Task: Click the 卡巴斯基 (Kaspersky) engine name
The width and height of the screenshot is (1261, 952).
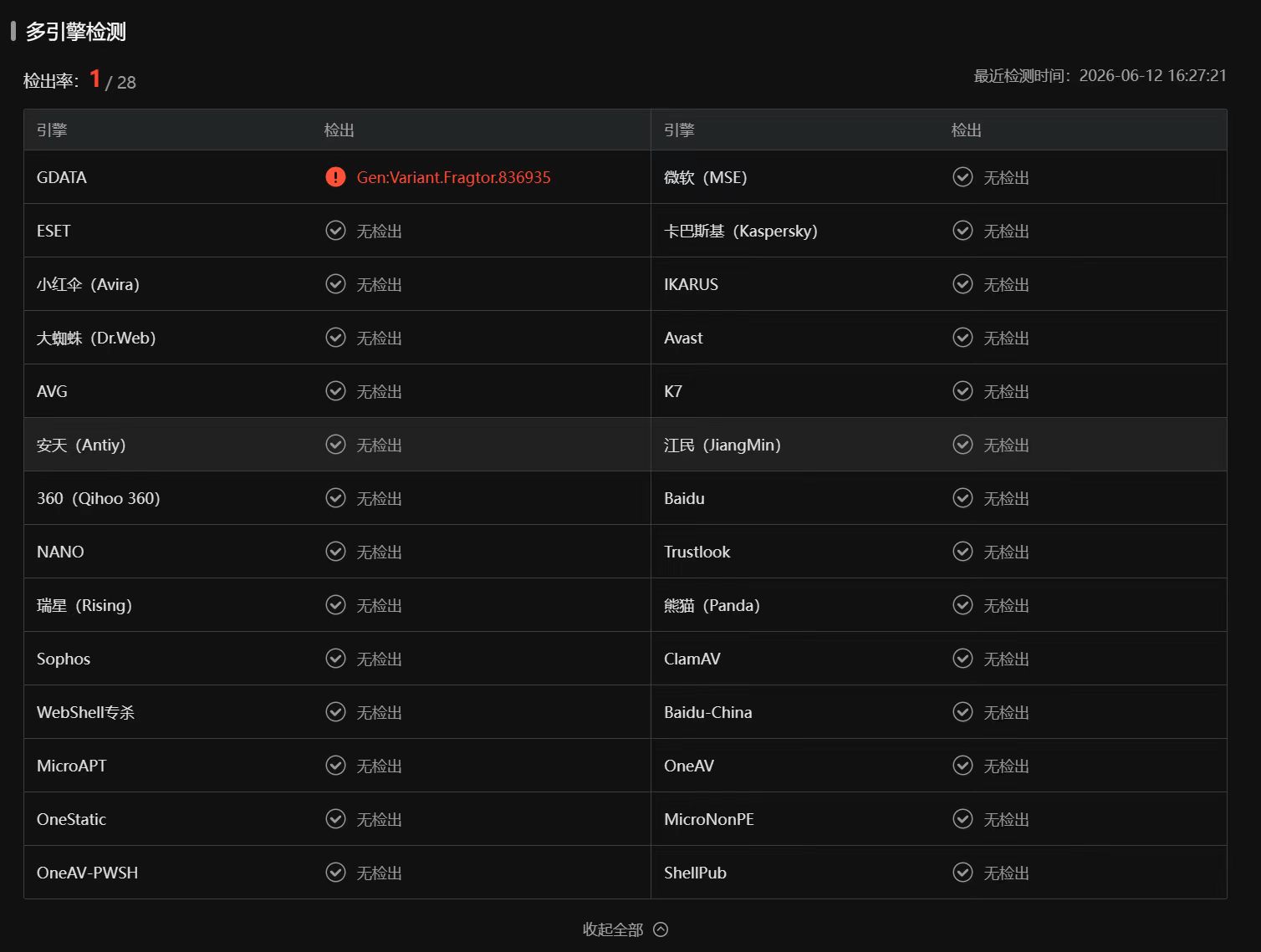Action: coord(741,231)
